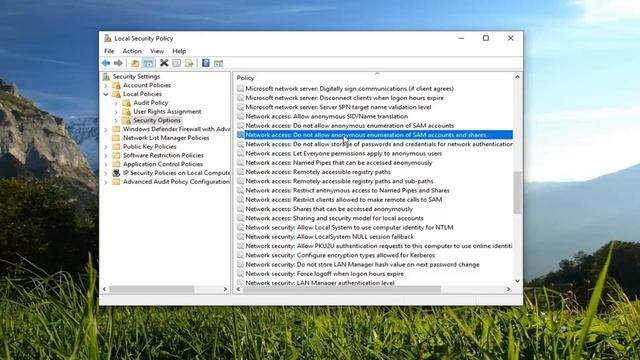Click the Network List Manager Policies folder icon
This screenshot has width=640, height=360.
click(x=116, y=138)
